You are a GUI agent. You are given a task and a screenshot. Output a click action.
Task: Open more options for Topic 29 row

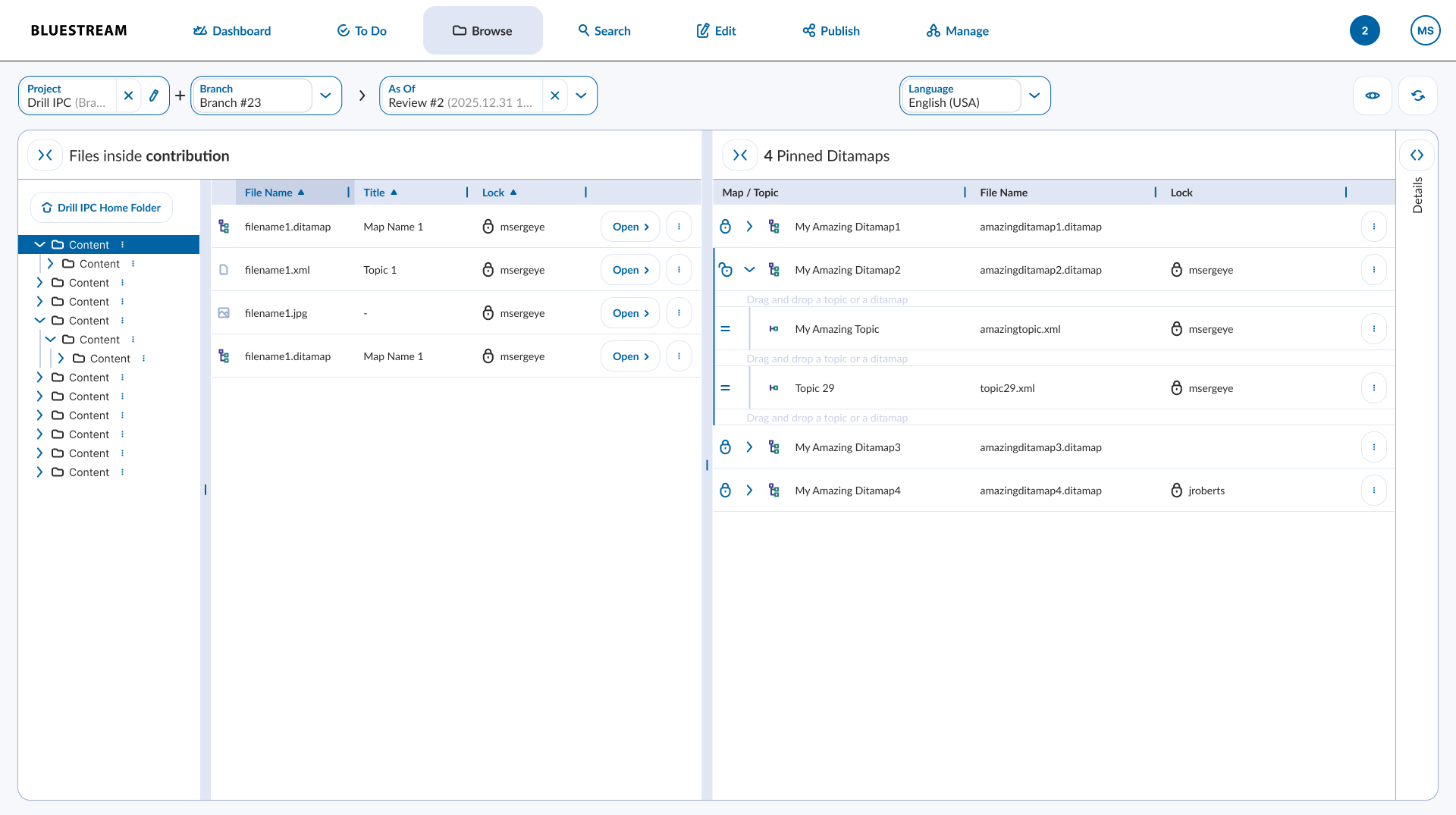click(1373, 388)
